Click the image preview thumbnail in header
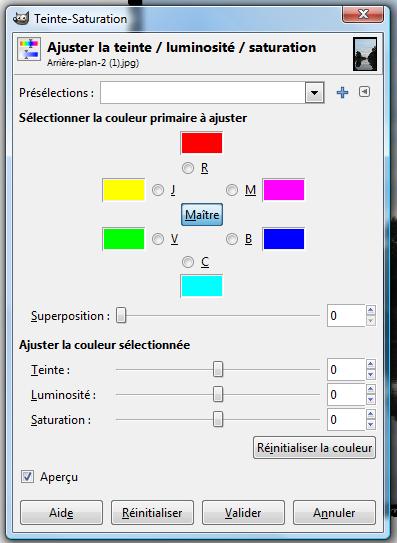Image resolution: width=397 pixels, height=543 pixels. coord(365,54)
